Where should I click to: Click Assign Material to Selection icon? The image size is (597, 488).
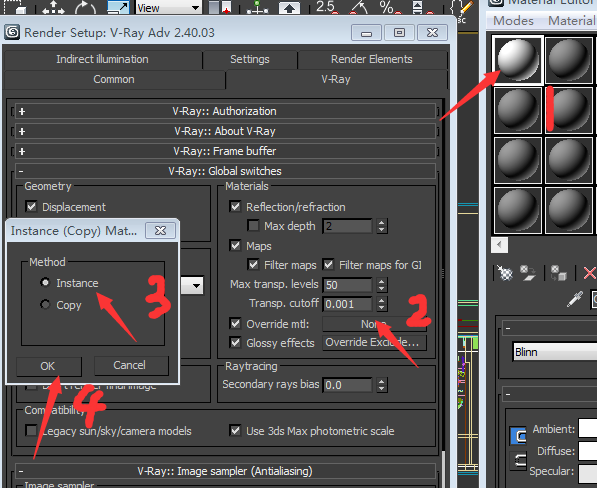pos(558,273)
